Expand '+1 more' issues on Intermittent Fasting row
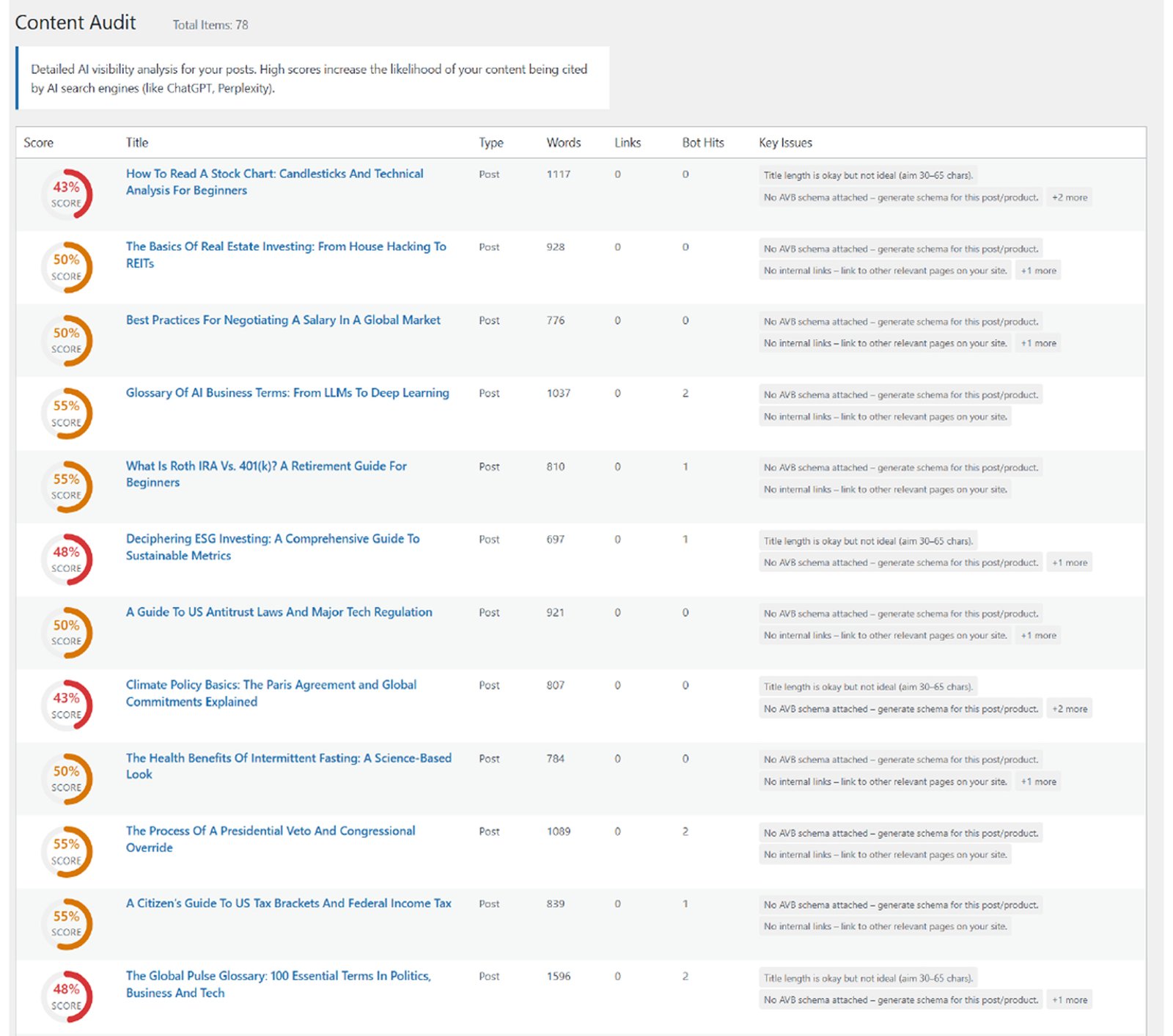Viewport: 1173px width, 1036px height. (1039, 782)
